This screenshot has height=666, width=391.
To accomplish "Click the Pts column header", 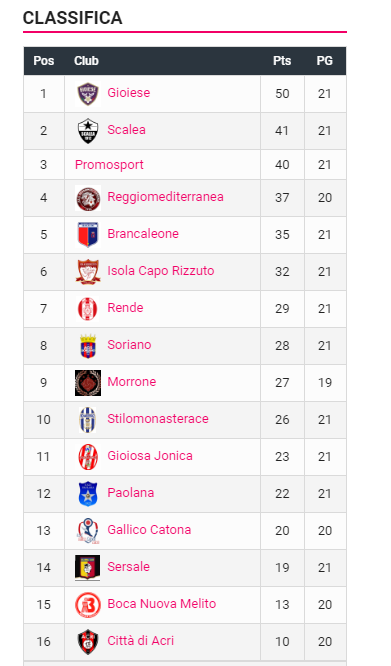I will tap(282, 61).
